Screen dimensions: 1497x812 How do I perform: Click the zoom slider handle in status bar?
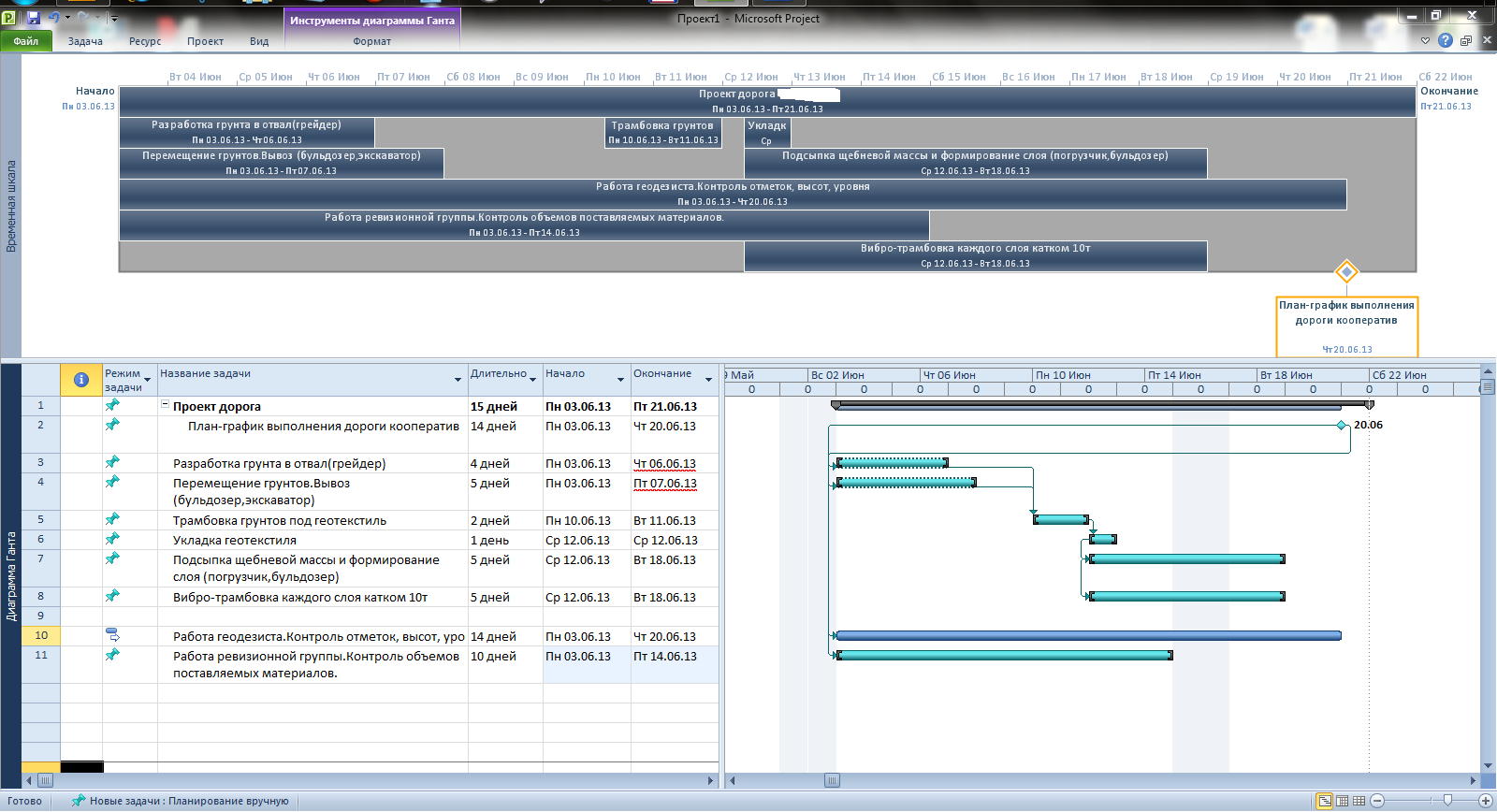point(1448,801)
